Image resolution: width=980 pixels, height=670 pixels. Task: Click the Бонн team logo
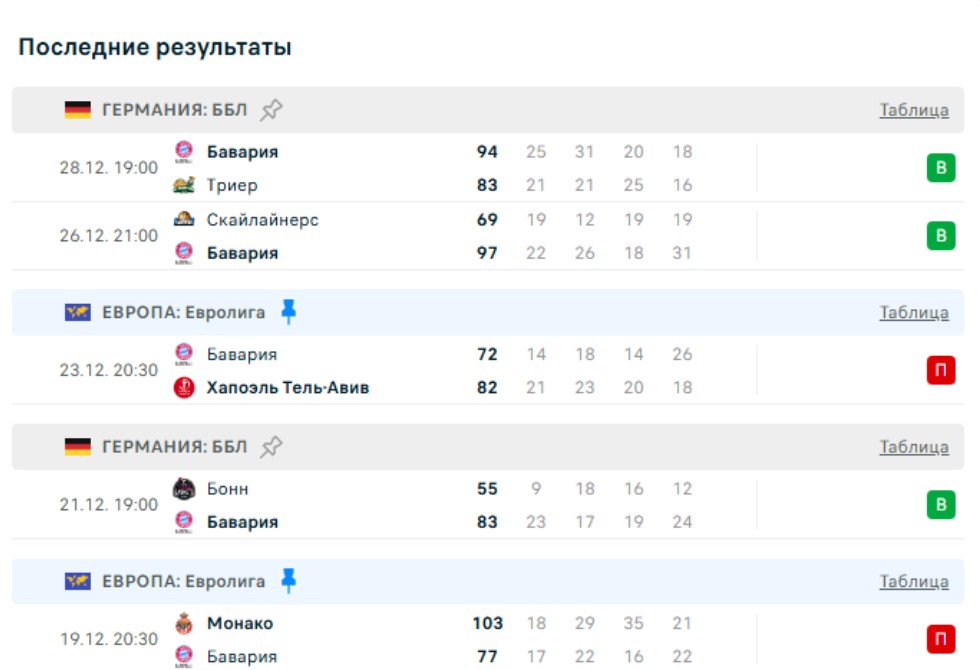pyautogui.click(x=183, y=489)
